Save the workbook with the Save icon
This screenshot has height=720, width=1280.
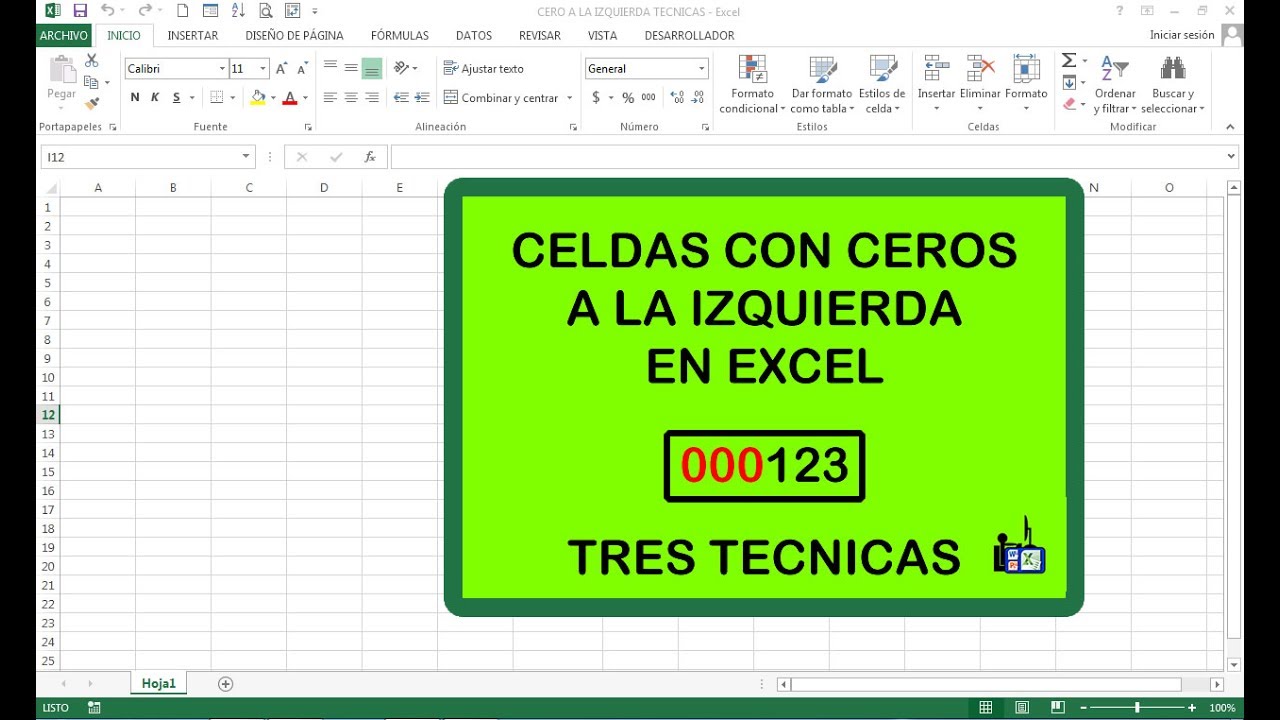click(x=80, y=11)
